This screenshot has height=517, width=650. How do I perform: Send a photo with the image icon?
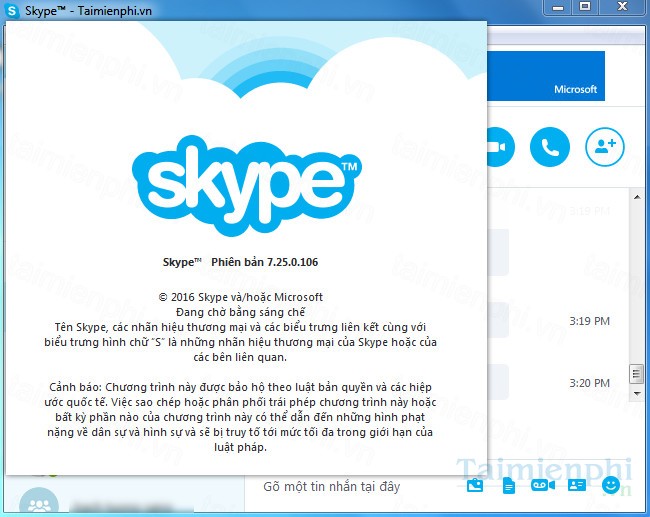475,485
